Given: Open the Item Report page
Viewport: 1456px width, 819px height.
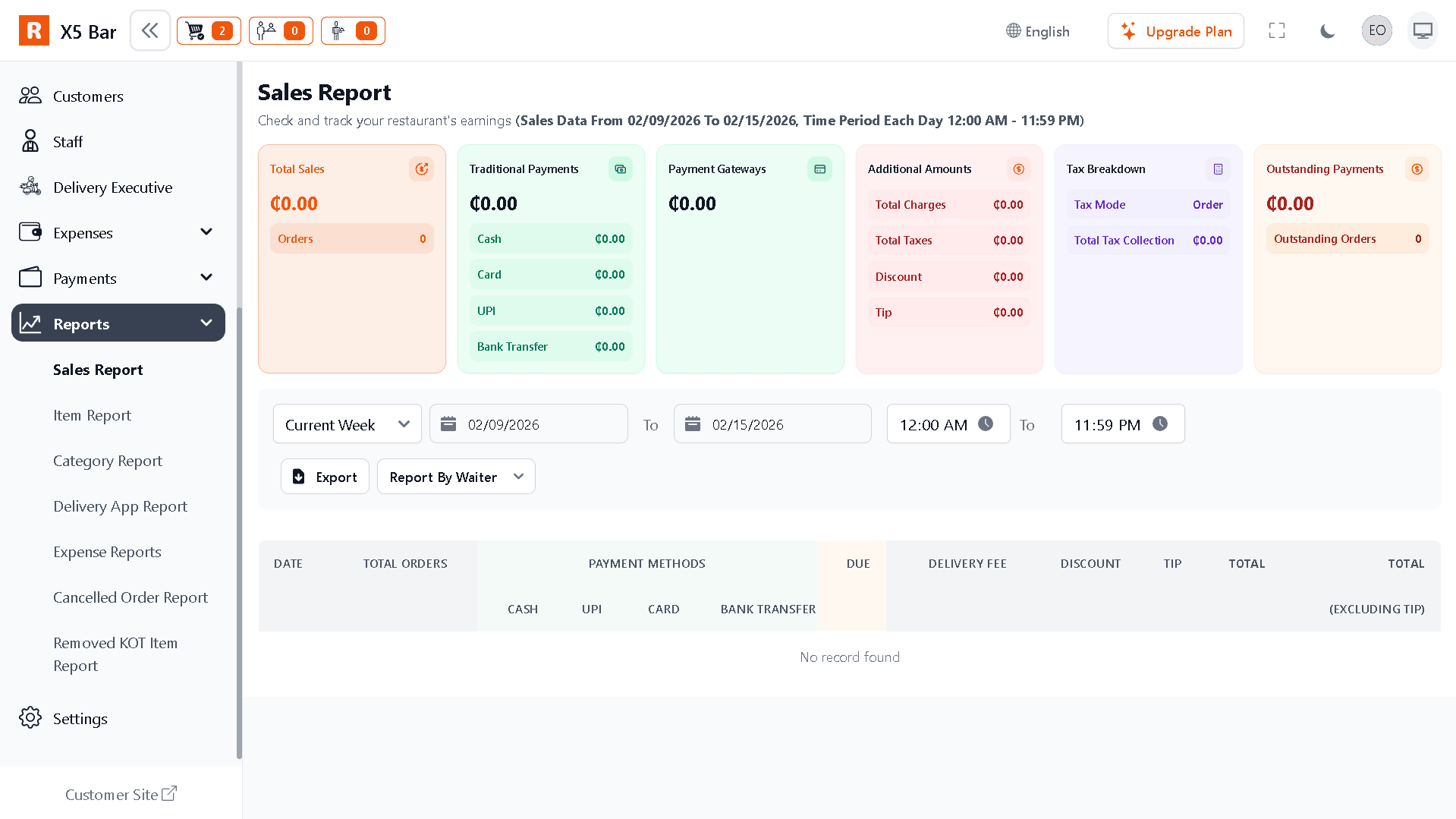Looking at the screenshot, I should 92,415.
